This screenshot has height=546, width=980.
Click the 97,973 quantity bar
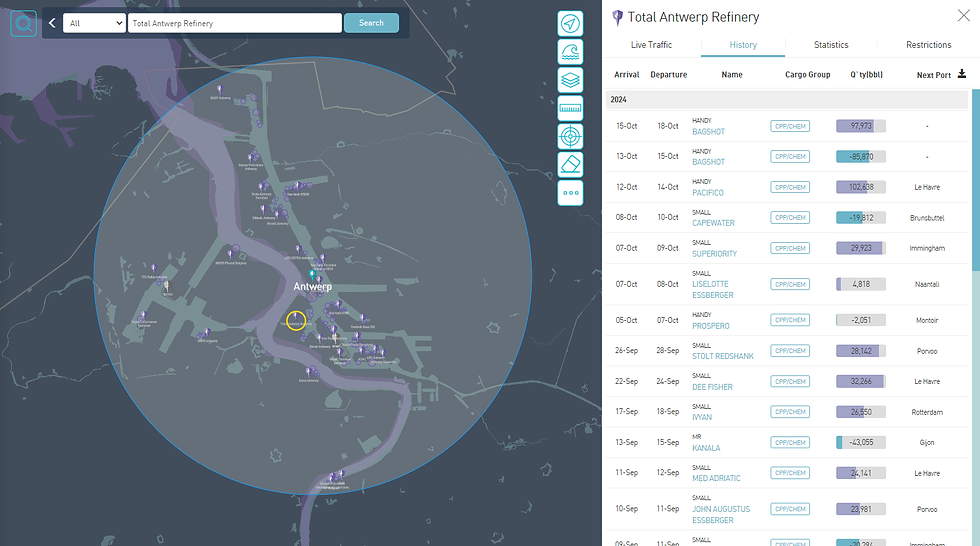pos(861,126)
